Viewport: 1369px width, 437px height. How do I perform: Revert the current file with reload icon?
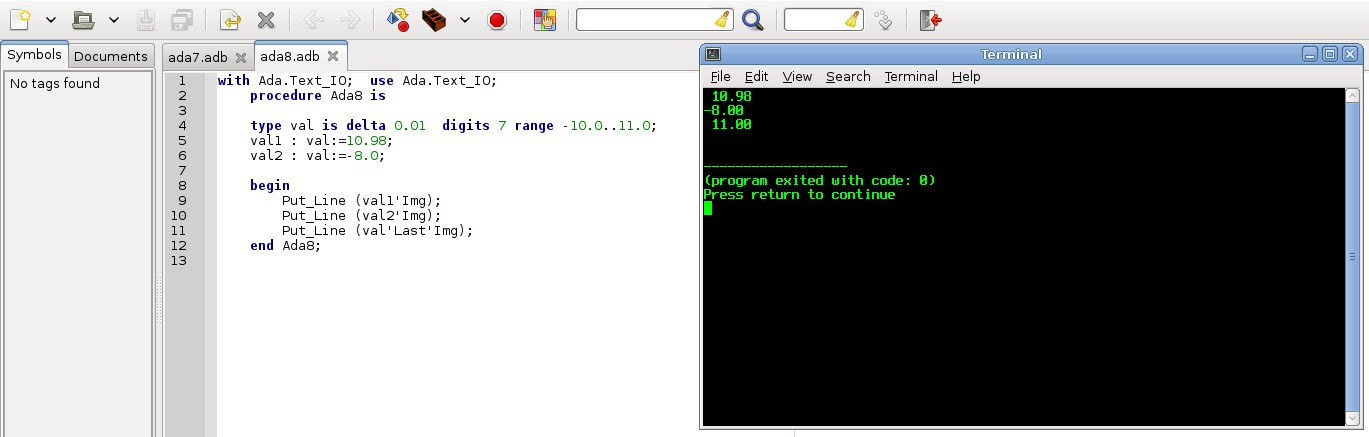click(x=230, y=19)
